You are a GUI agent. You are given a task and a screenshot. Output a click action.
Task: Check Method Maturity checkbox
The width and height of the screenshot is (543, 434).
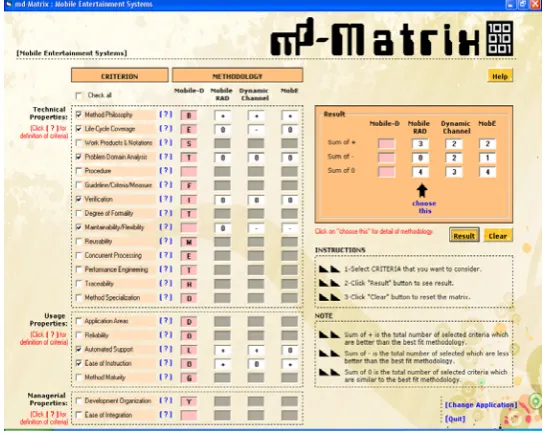79,377
